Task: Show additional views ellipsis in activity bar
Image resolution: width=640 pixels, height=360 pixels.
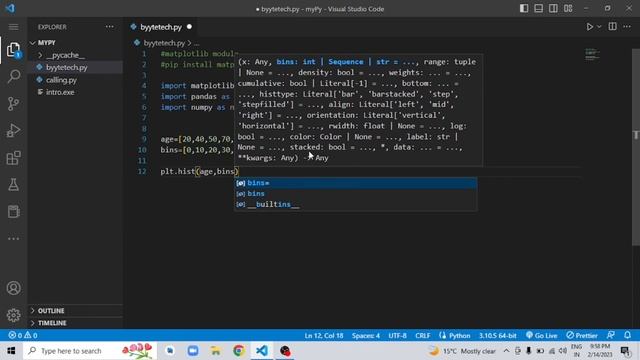Action: tap(13, 239)
